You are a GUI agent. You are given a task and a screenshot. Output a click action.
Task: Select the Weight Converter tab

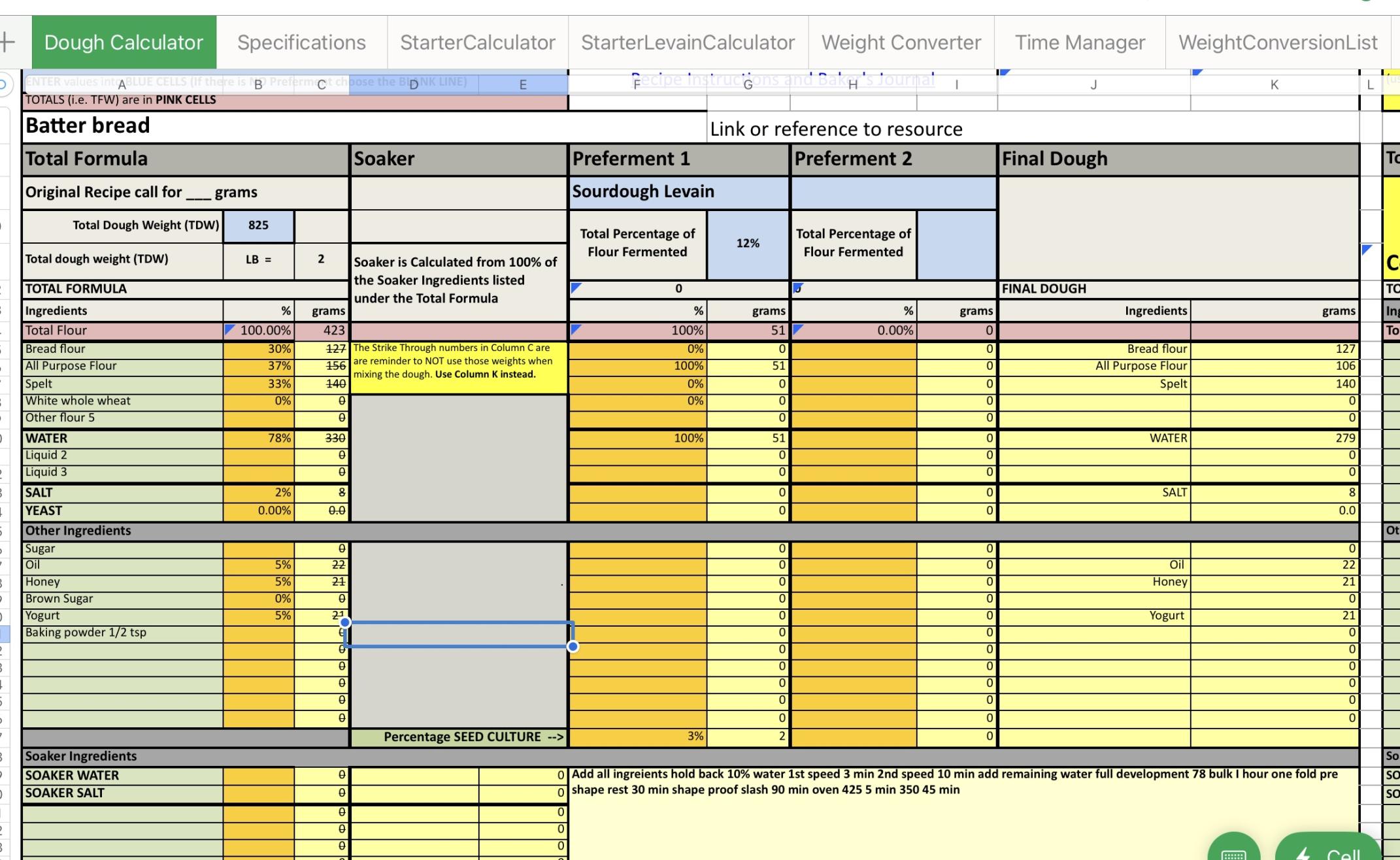coord(901,42)
